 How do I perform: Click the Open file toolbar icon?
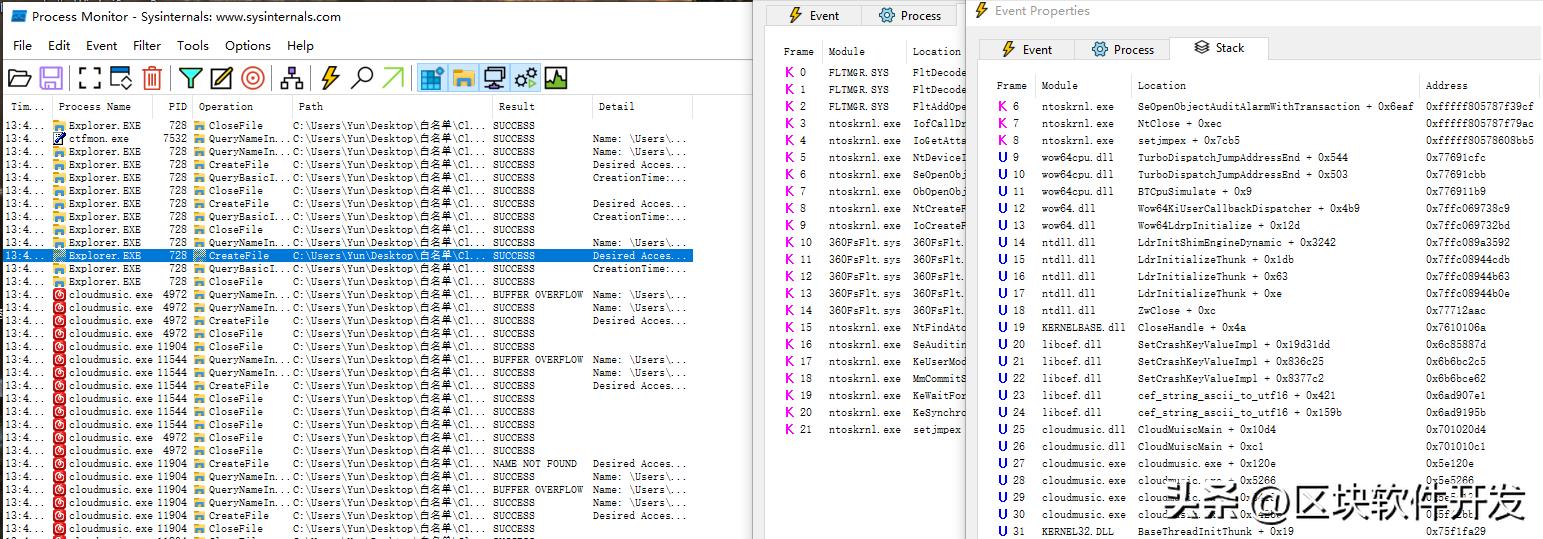pyautogui.click(x=20, y=78)
